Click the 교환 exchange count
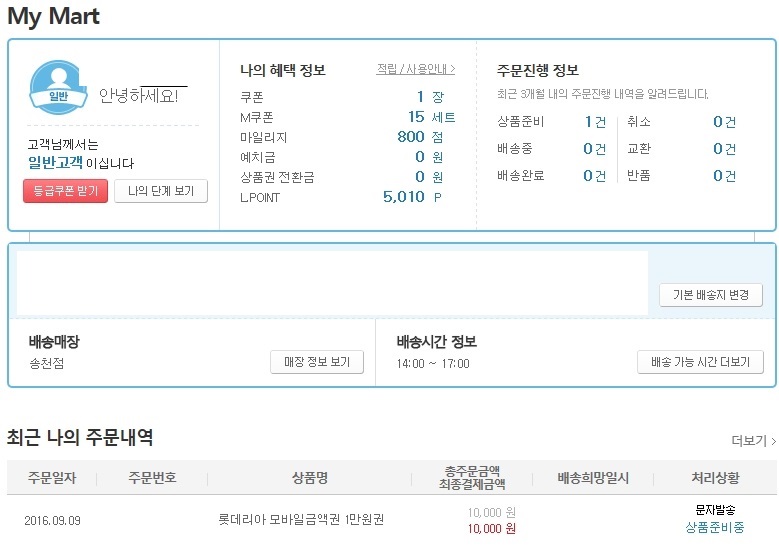The width and height of the screenshot is (779, 546). [x=724, y=149]
